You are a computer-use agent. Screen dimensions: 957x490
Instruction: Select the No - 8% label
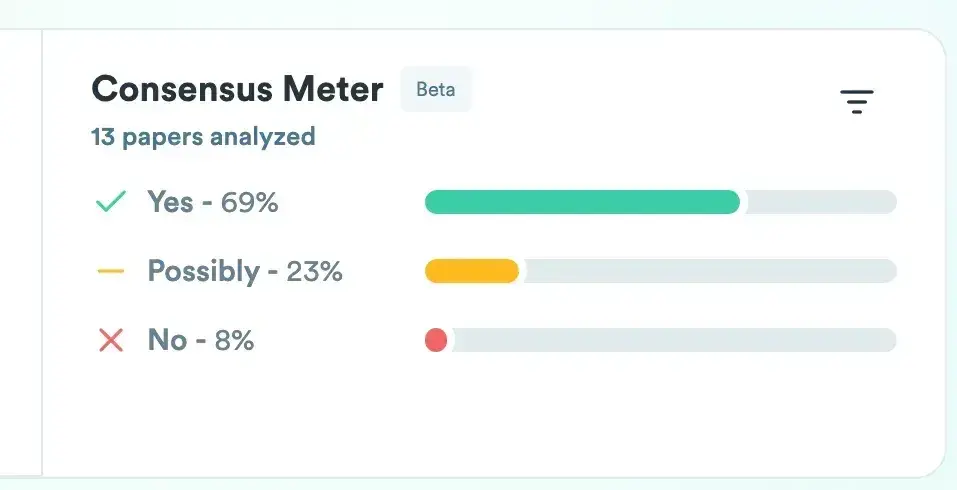click(x=200, y=340)
